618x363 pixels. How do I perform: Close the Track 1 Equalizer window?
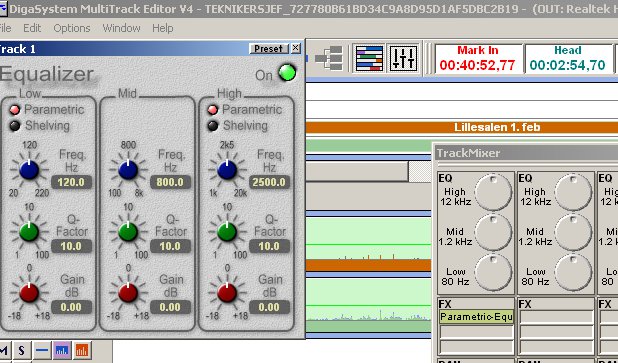coord(296,48)
